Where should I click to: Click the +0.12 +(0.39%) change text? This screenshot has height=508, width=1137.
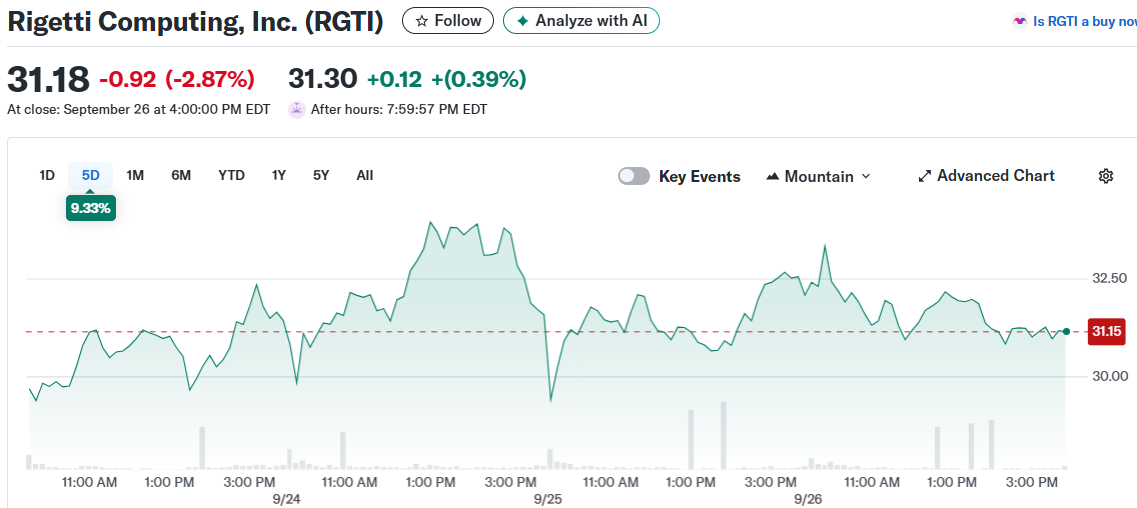pos(447,79)
